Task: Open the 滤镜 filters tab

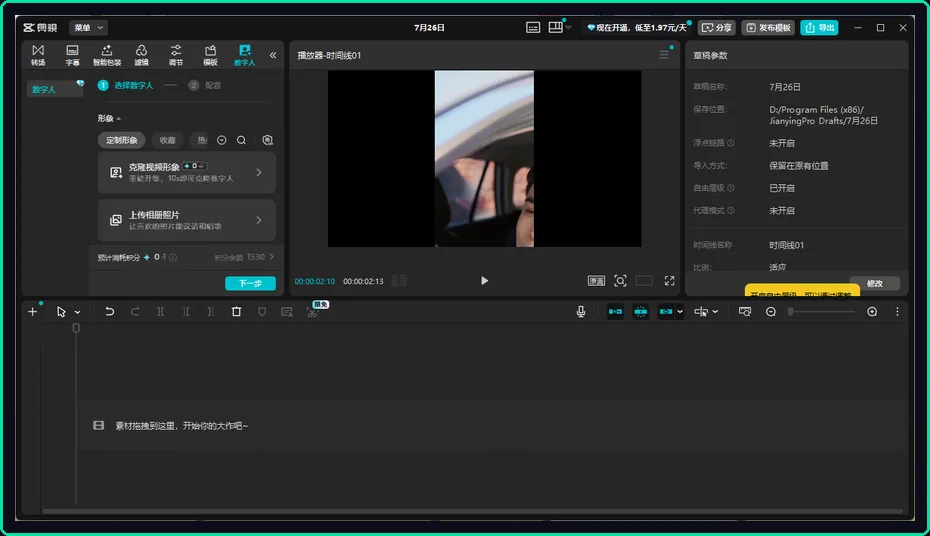Action: pos(141,55)
